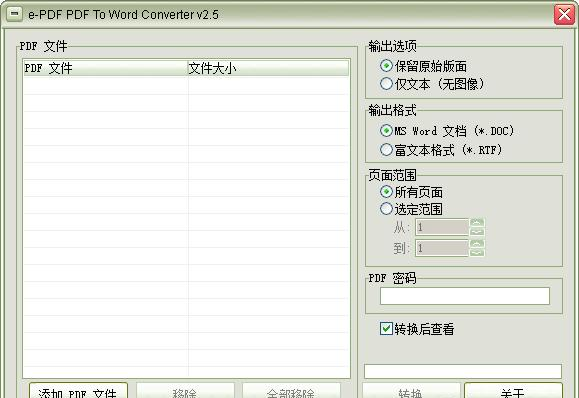Sort by PDF 文件 column header
Image resolution: width=579 pixels, height=398 pixels.
106,68
